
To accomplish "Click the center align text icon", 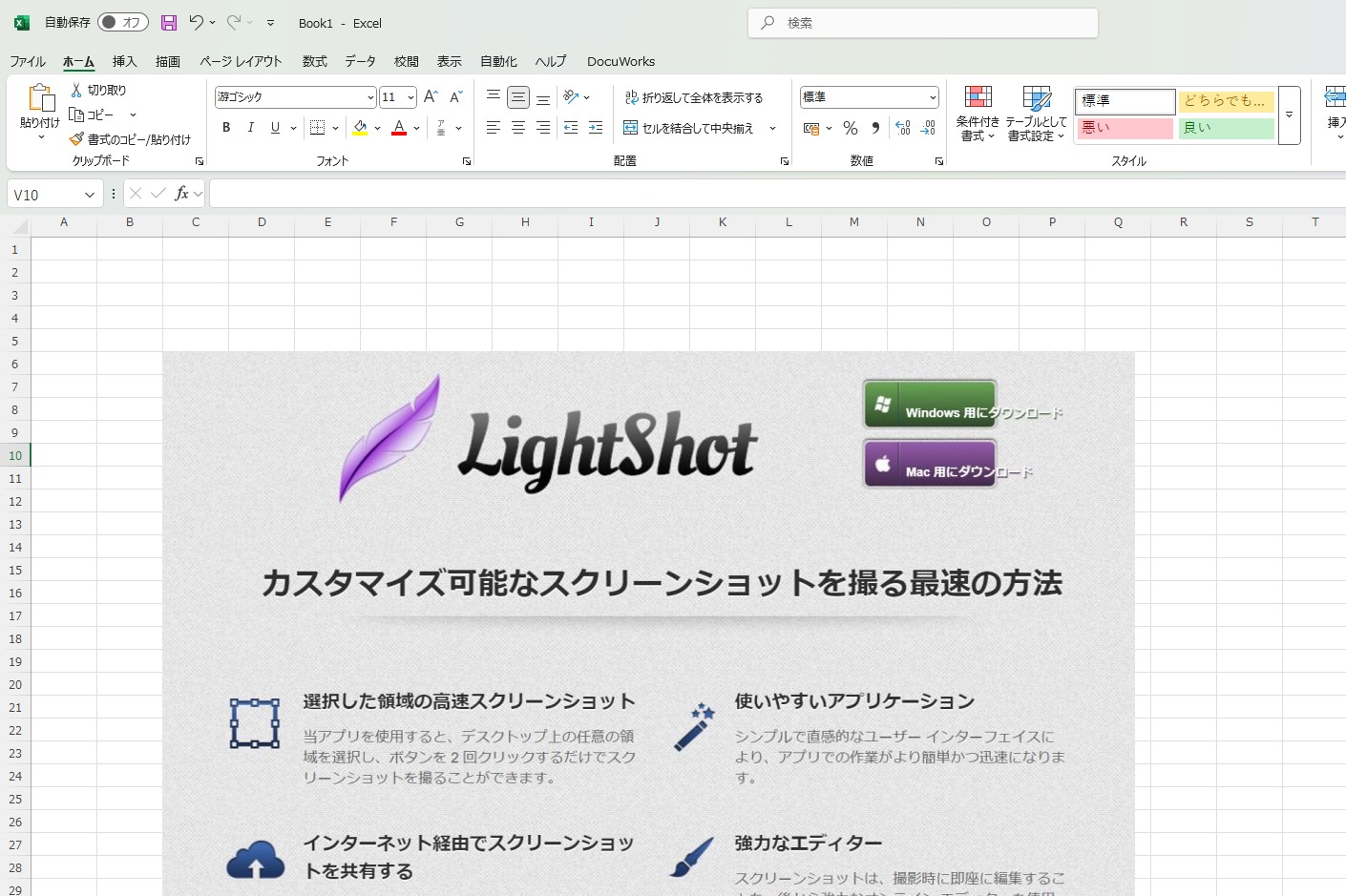I will coord(518,128).
